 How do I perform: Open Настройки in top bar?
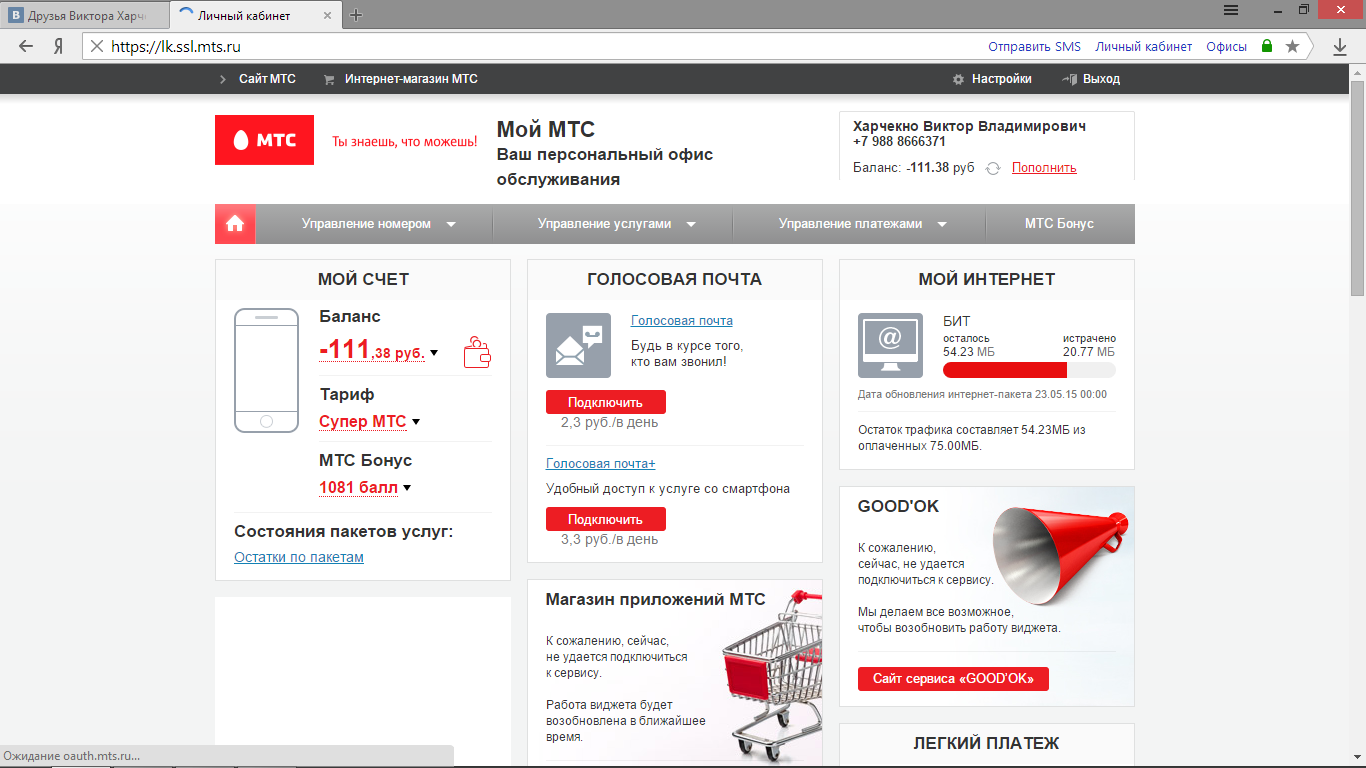click(x=1001, y=79)
